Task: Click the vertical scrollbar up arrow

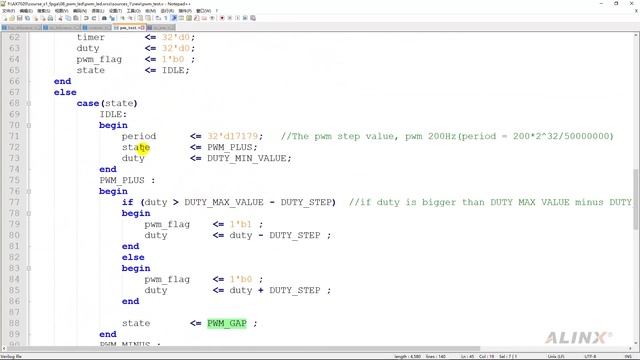Action: (x=636, y=36)
